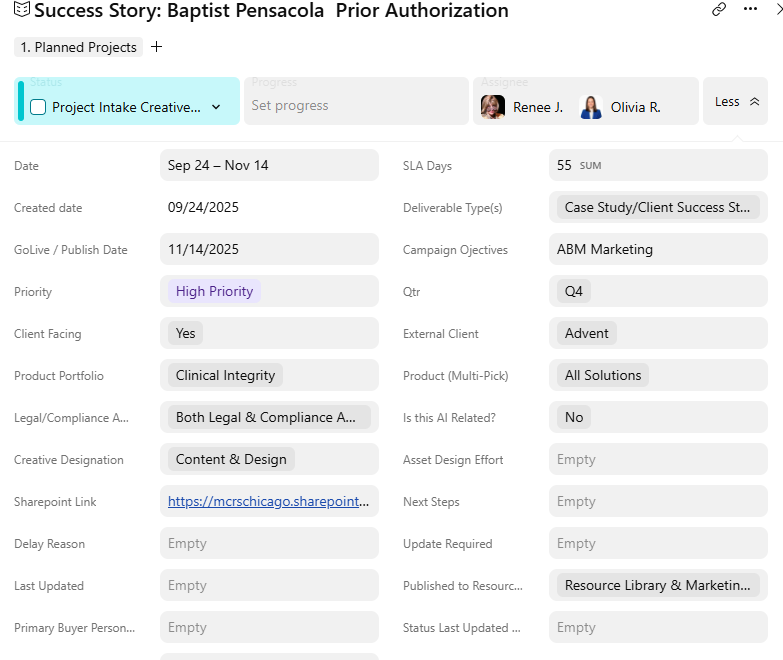This screenshot has height=660, width=783.
Task: Open the High Priority selector
Action: click(214, 291)
